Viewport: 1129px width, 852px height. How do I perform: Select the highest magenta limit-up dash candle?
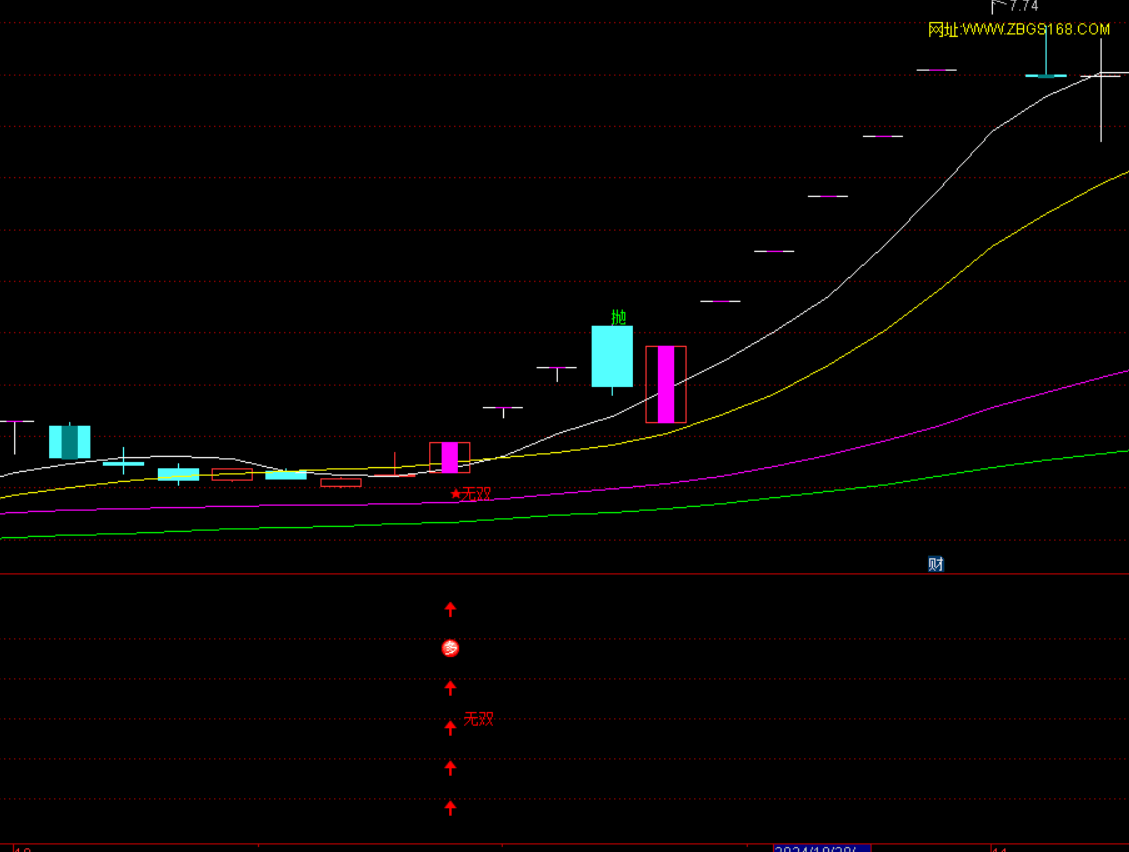[937, 70]
